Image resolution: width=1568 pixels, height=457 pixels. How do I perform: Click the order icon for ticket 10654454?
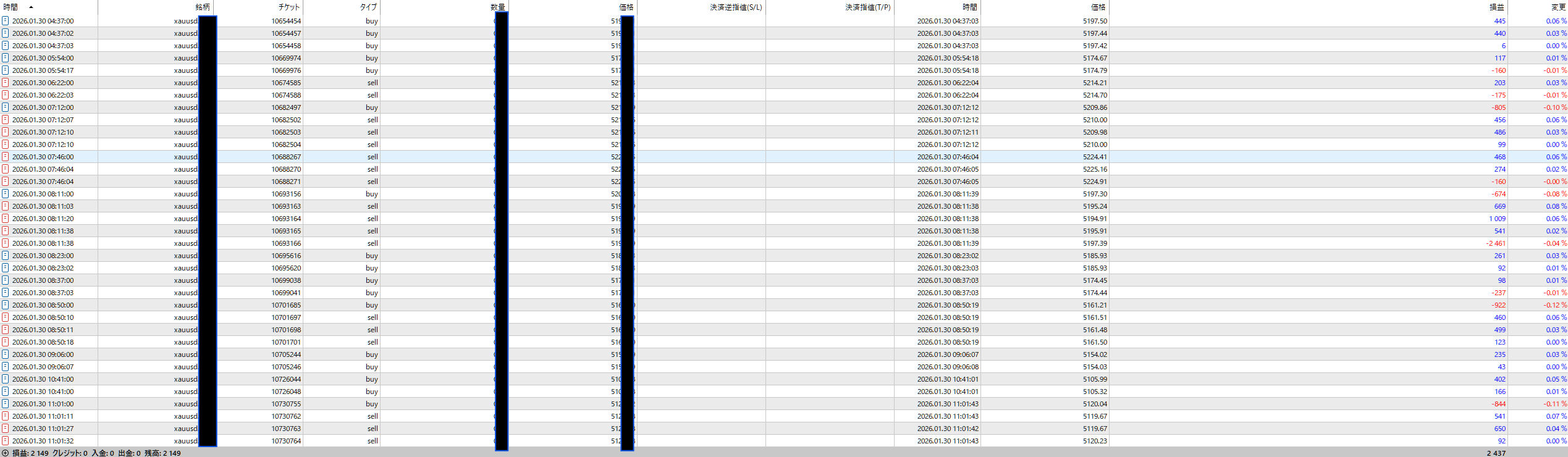pos(5,21)
